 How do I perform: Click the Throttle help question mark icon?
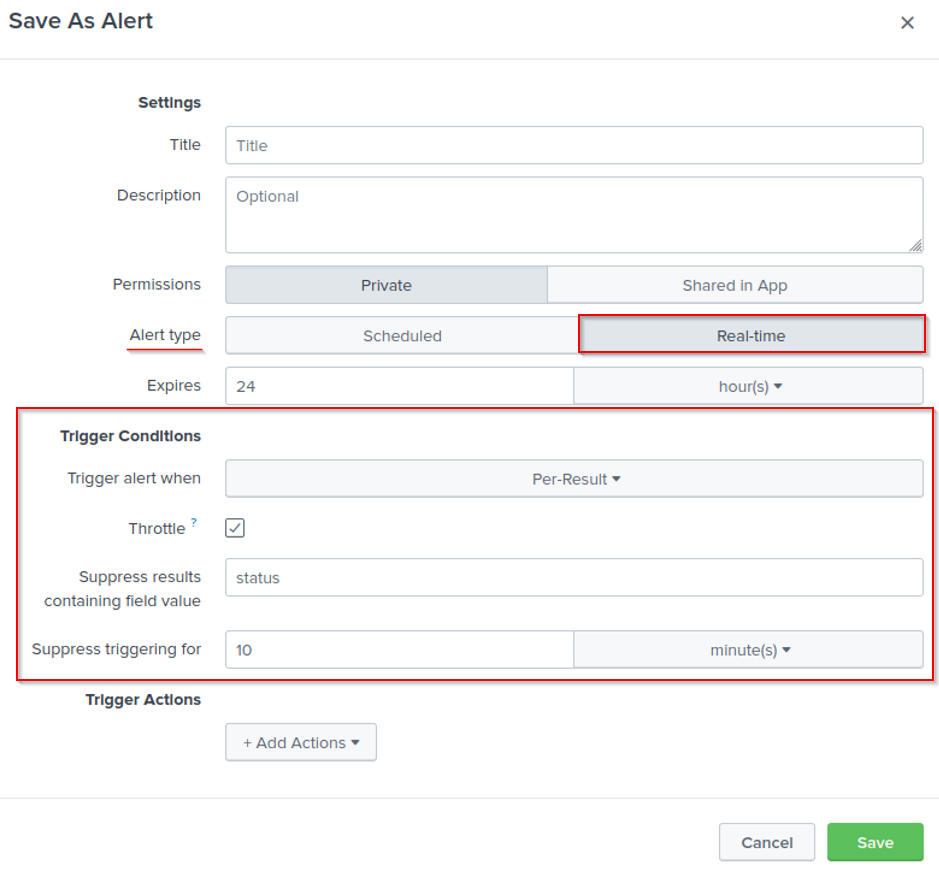[194, 523]
